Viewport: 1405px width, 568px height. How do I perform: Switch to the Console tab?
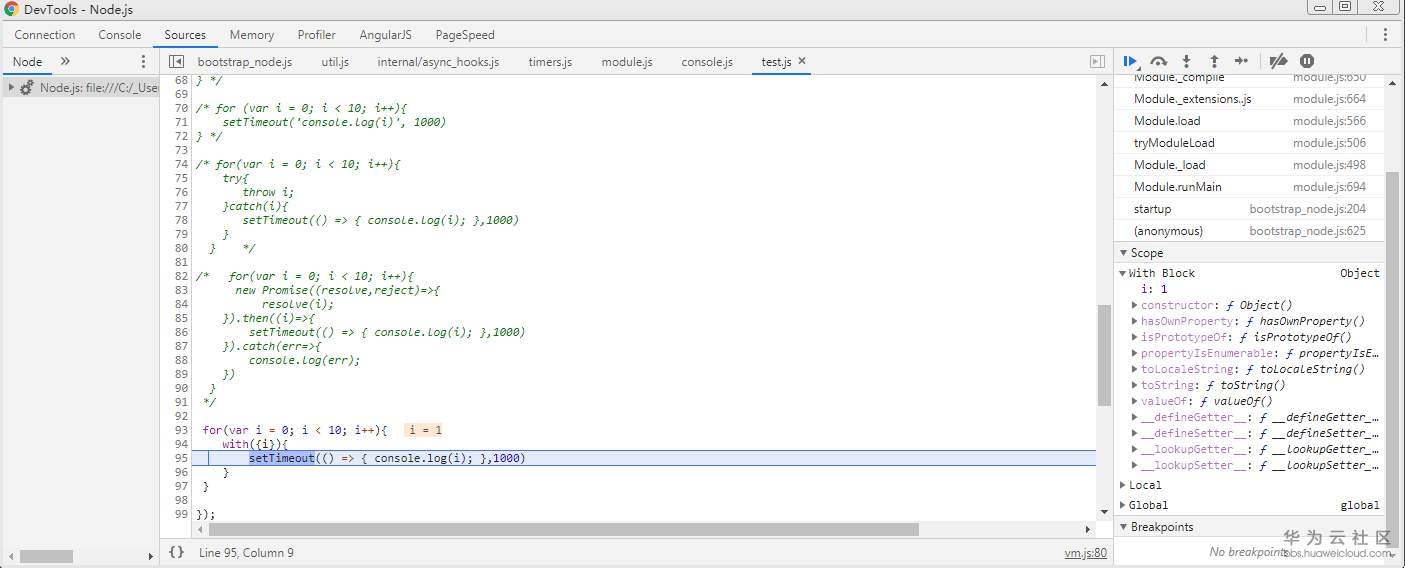(119, 35)
